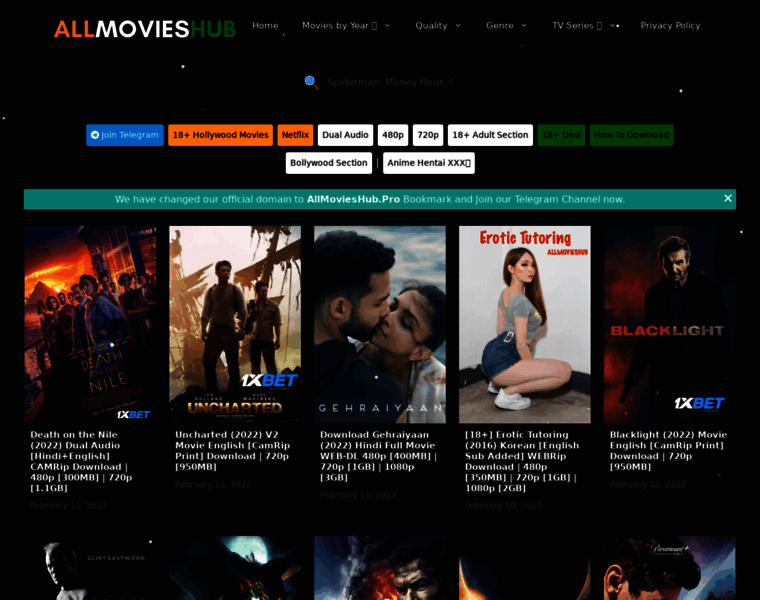Click the Blacklight (2022) title link

[x=668, y=450]
